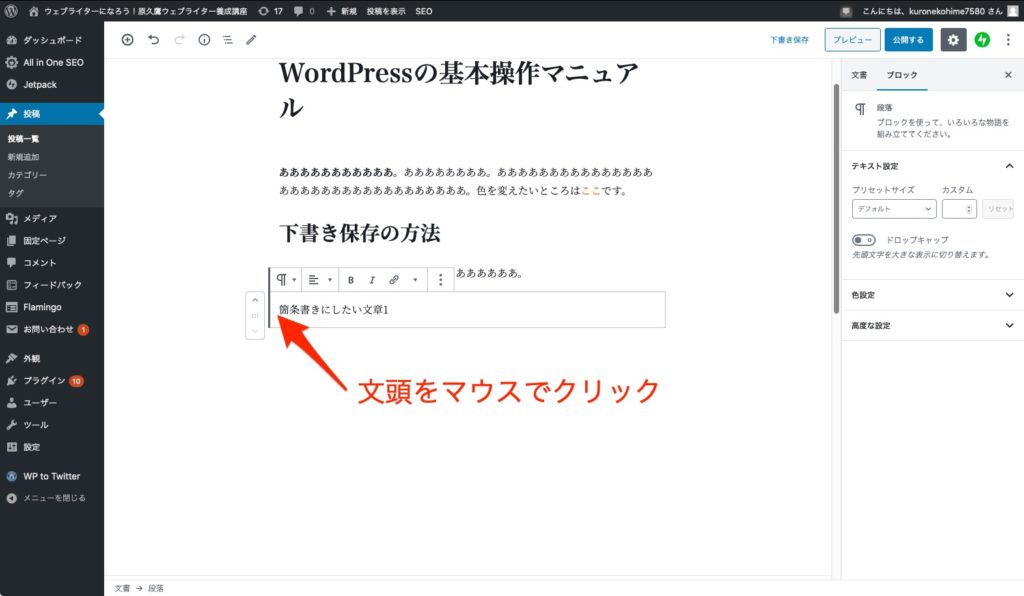Toggle bold formatting in block toolbar
This screenshot has height=596, width=1024.
click(351, 280)
